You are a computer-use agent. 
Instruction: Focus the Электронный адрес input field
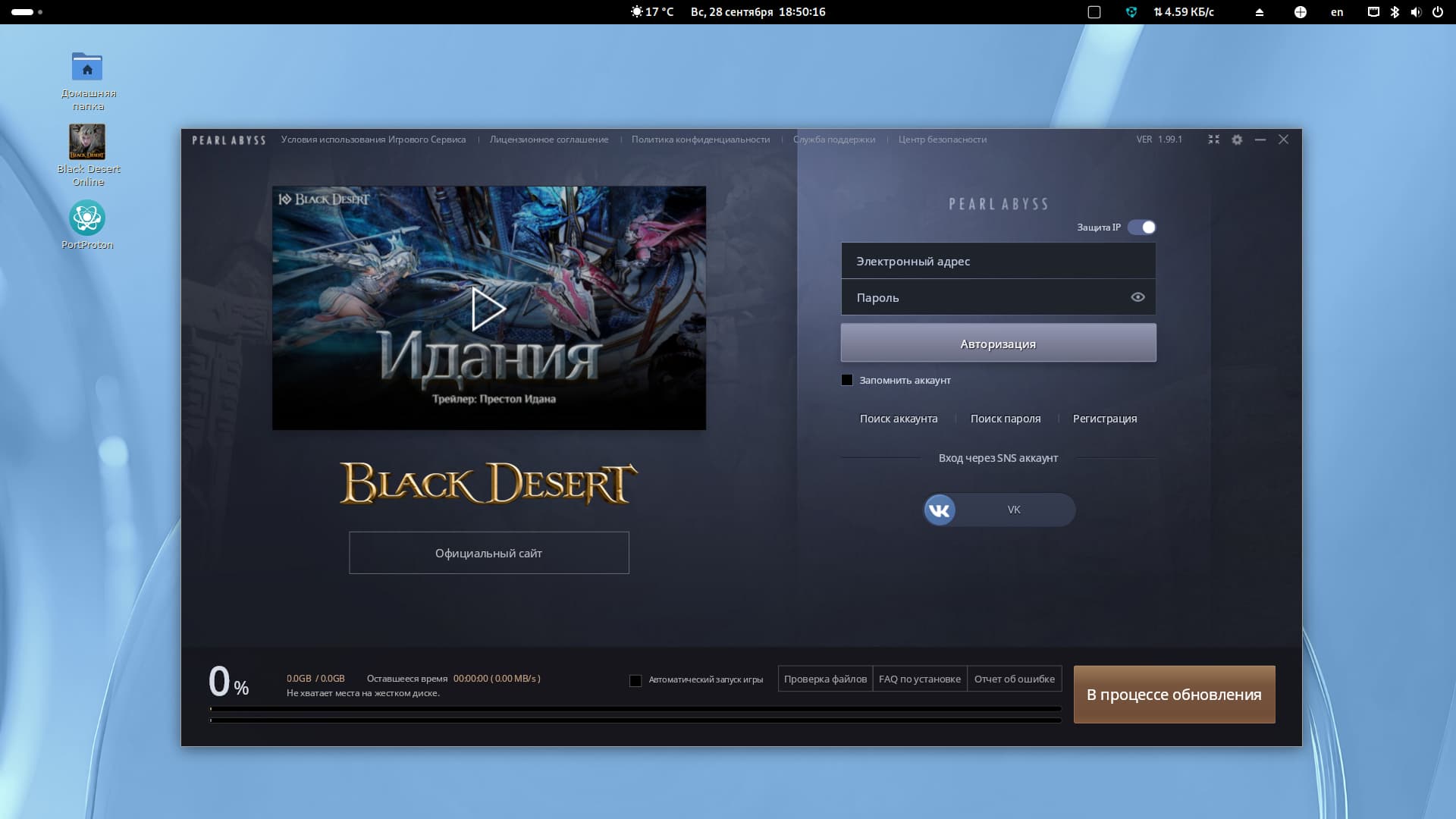(x=998, y=261)
